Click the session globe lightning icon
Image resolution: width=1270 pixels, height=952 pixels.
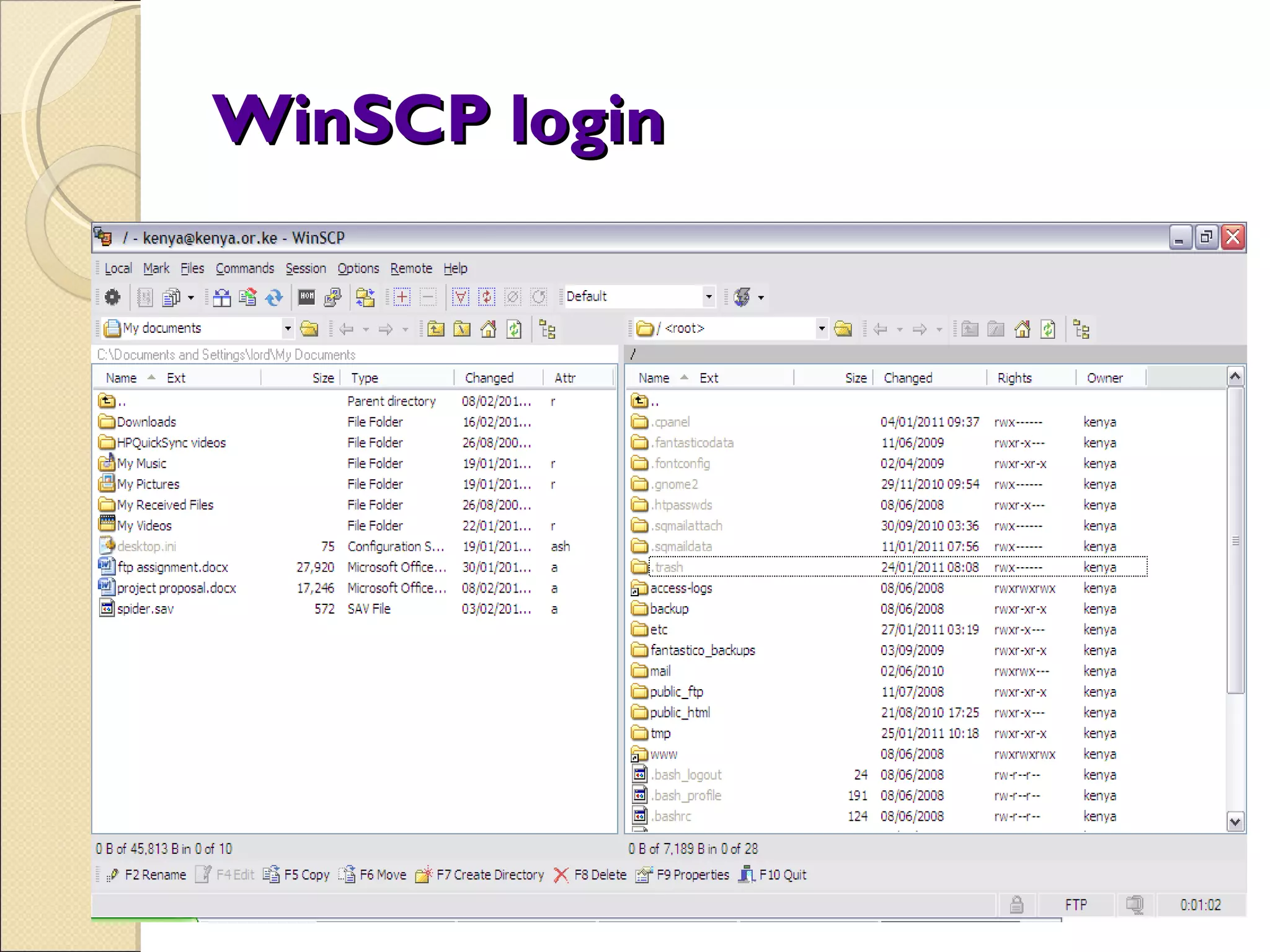point(742,297)
